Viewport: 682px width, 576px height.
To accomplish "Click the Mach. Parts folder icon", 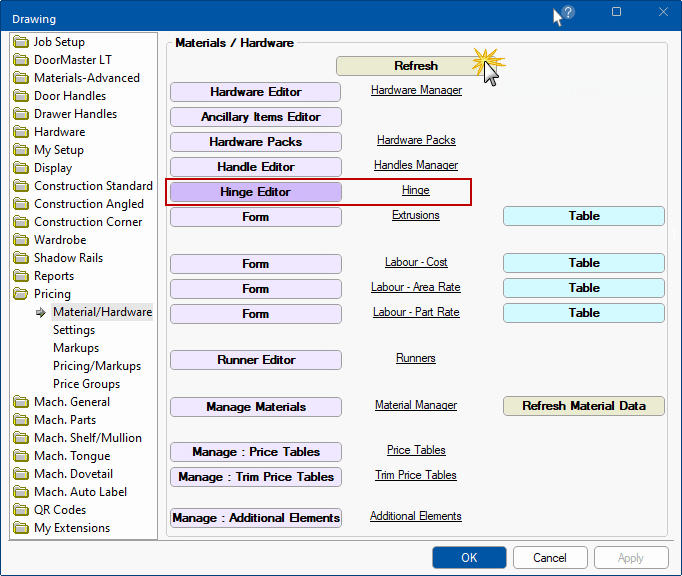I will [x=20, y=420].
